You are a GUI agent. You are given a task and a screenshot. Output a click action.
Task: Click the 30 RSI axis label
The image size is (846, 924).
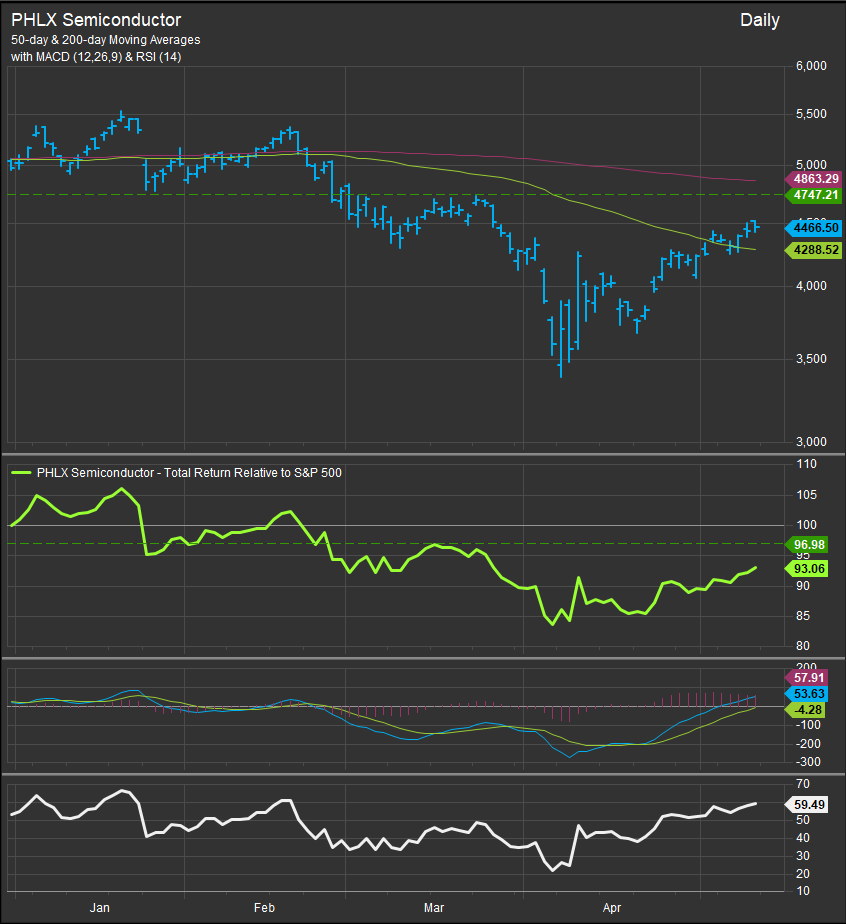(803, 856)
